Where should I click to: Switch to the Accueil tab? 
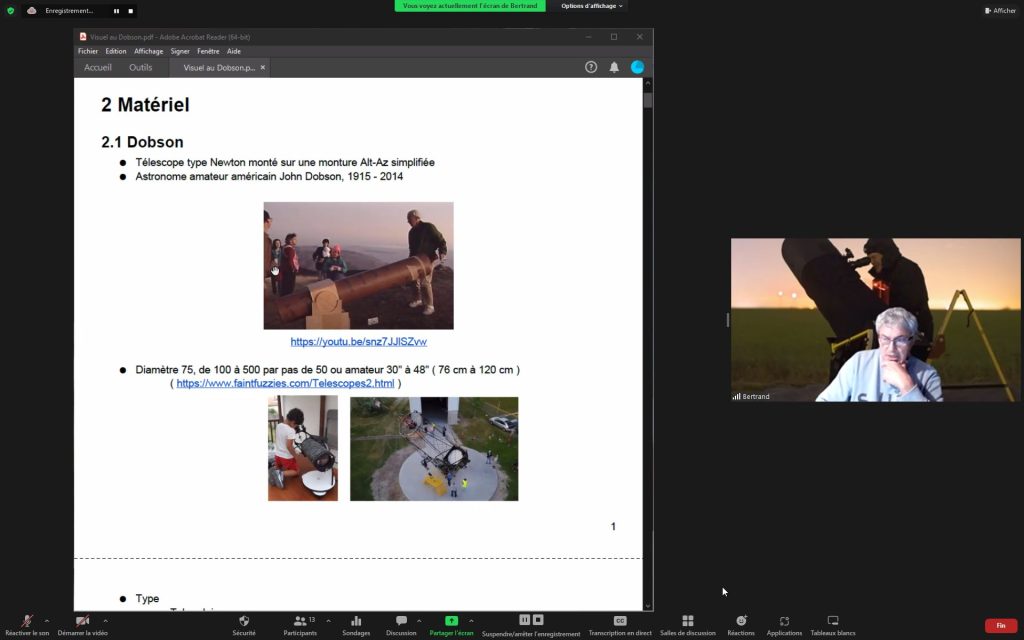click(x=98, y=67)
